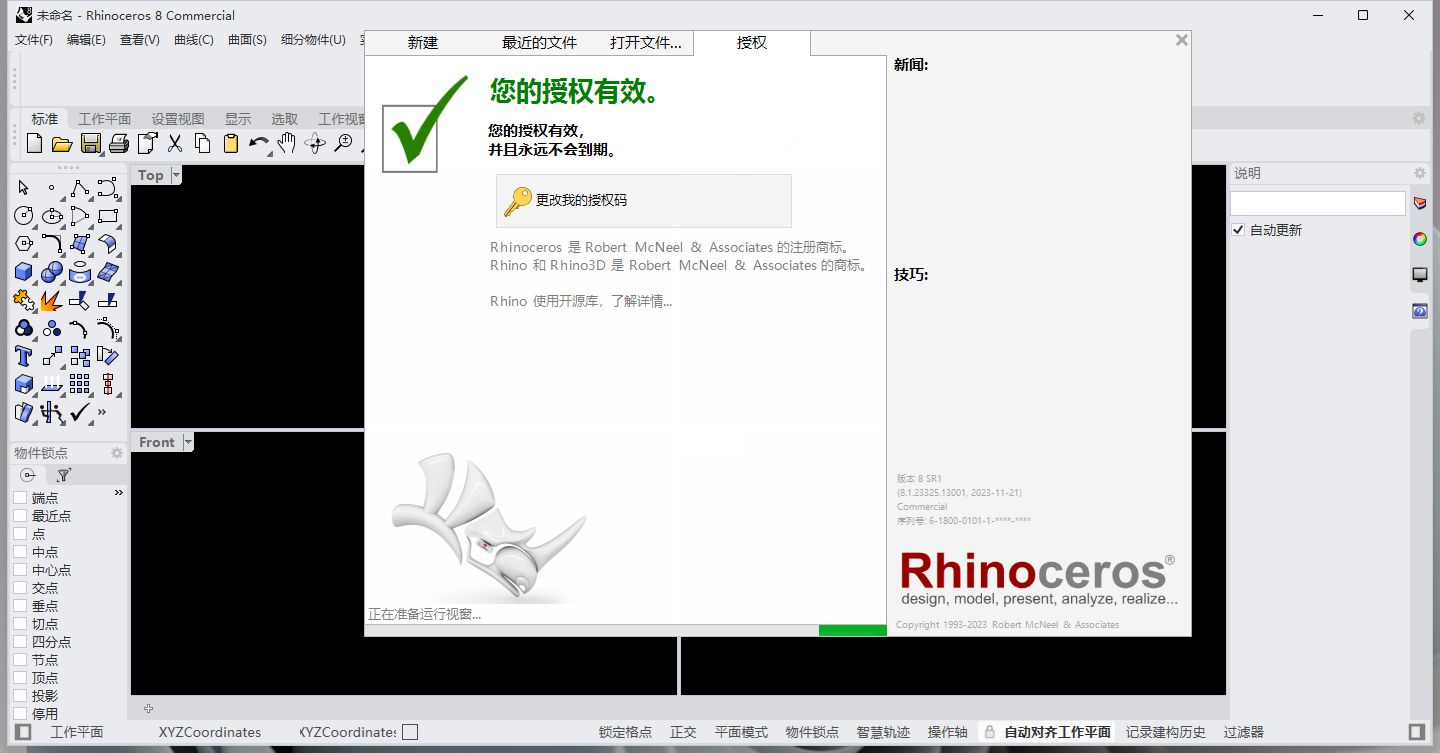Select the Join puzzle-piece tool
This screenshot has width=1440, height=753.
[24, 300]
